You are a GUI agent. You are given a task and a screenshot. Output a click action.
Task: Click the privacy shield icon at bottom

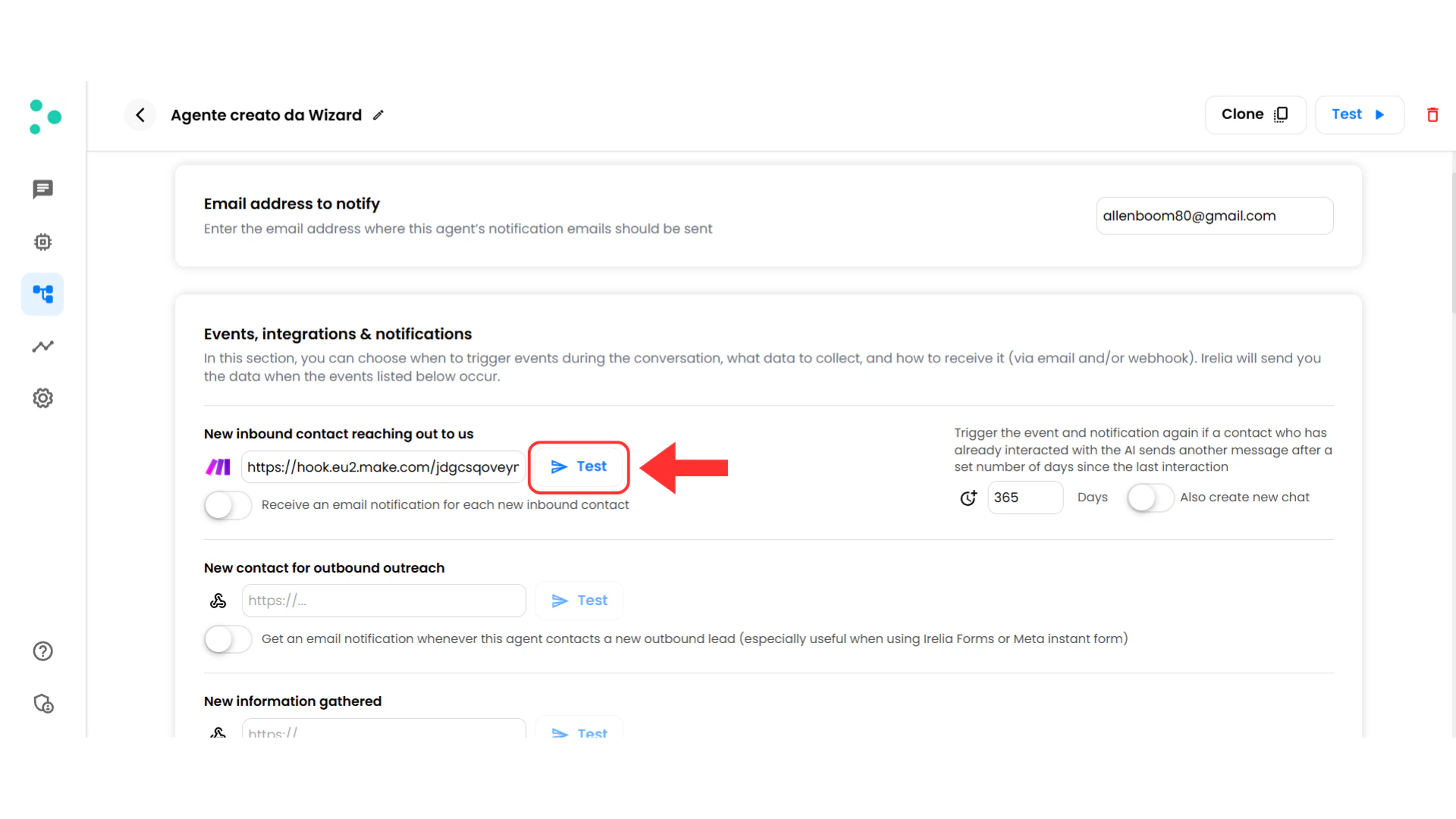43,704
